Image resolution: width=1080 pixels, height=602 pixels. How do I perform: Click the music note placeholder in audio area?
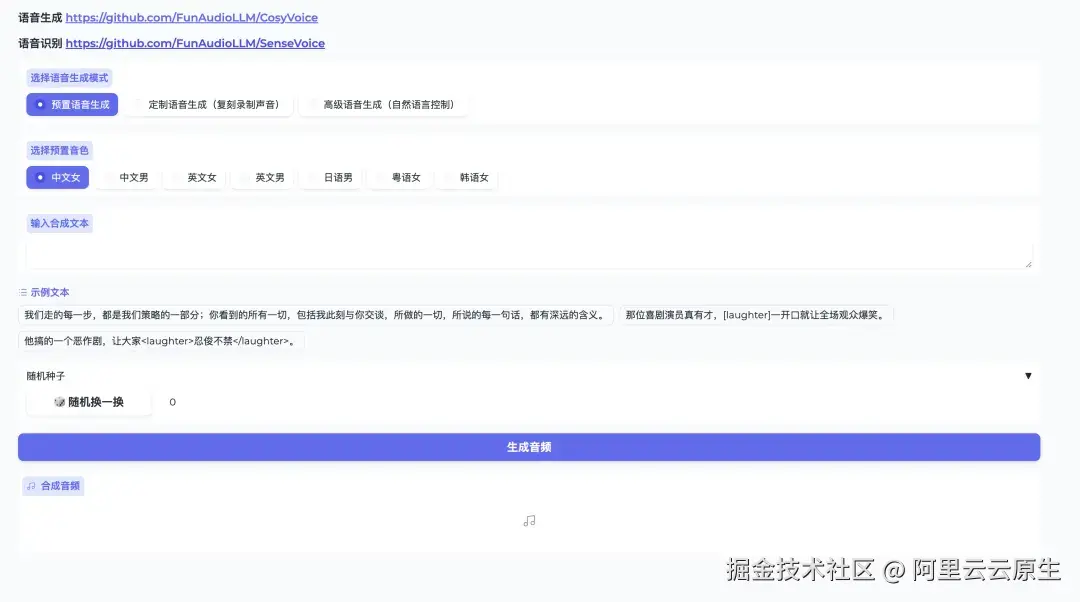coord(529,520)
